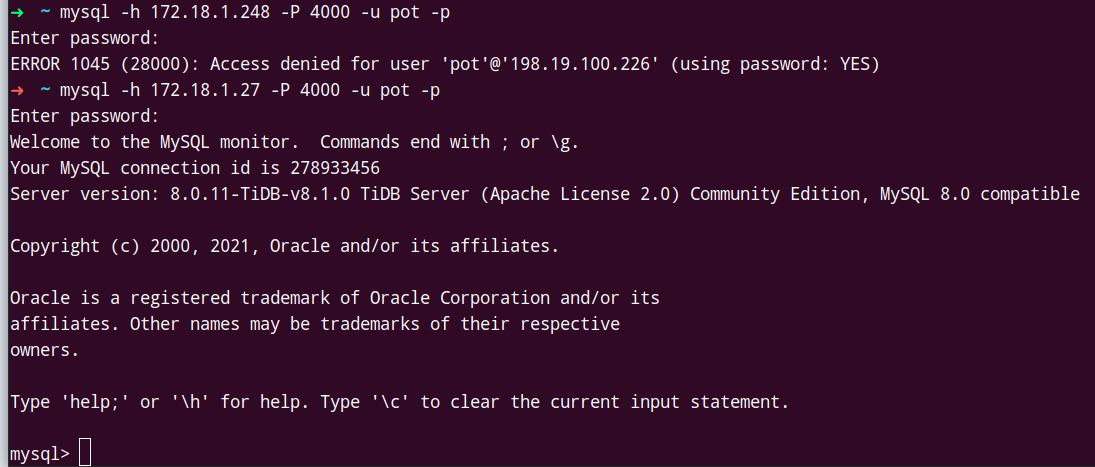Click the block cursor after the mysql> prompt
Viewport: 1095px width, 467px height.
(85, 454)
